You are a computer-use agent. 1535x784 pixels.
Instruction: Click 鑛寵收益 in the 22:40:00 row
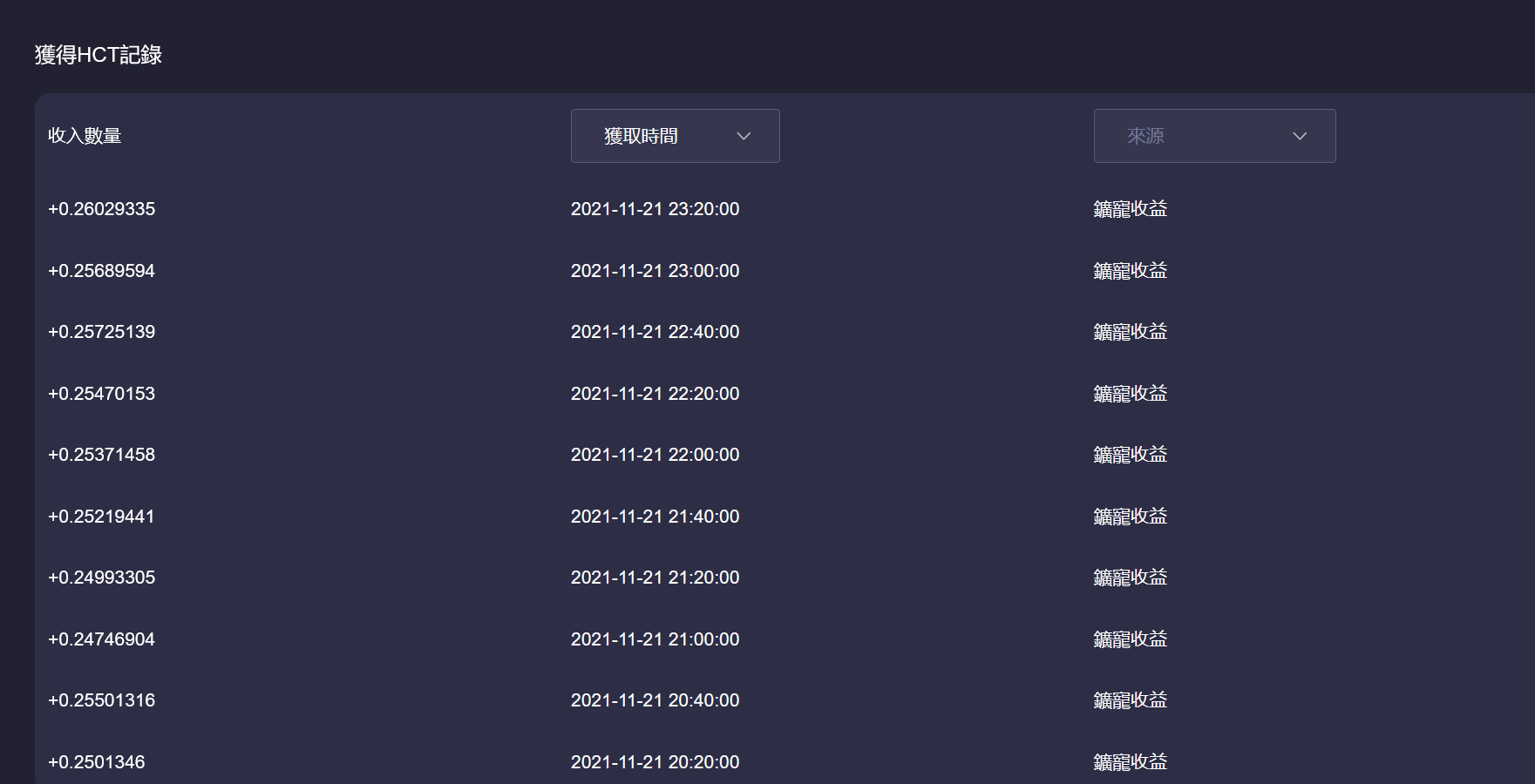[x=1131, y=332]
